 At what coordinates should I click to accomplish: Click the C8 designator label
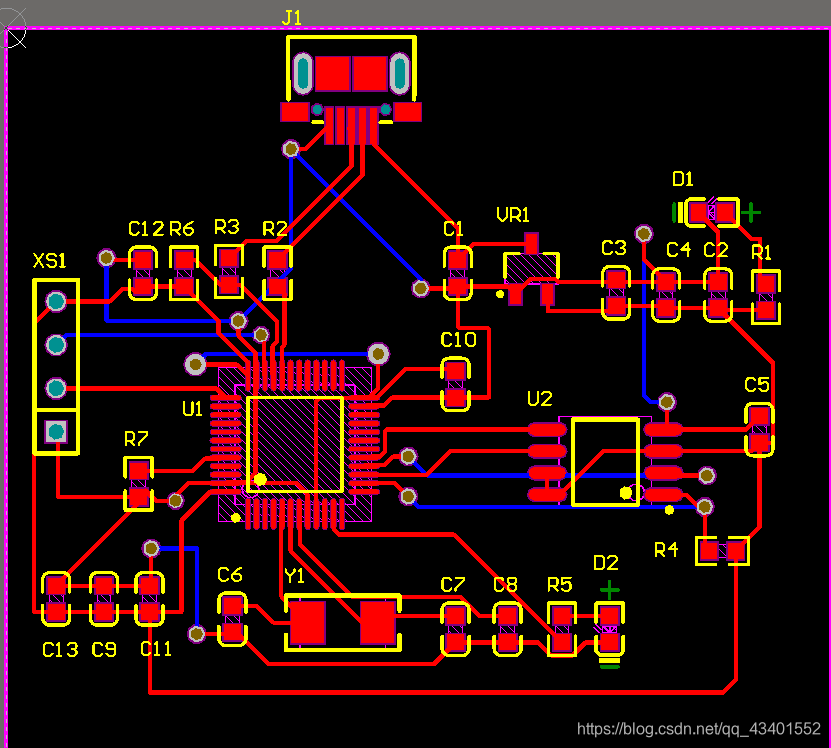[505, 585]
